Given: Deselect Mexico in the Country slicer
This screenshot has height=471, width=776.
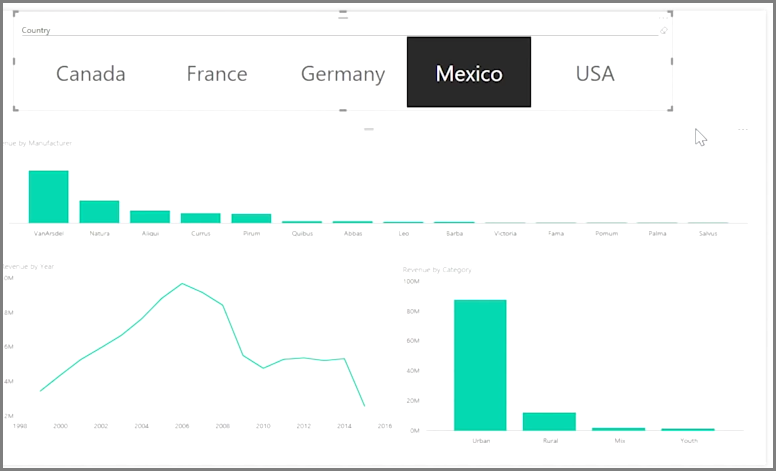Looking at the screenshot, I should click(468, 73).
